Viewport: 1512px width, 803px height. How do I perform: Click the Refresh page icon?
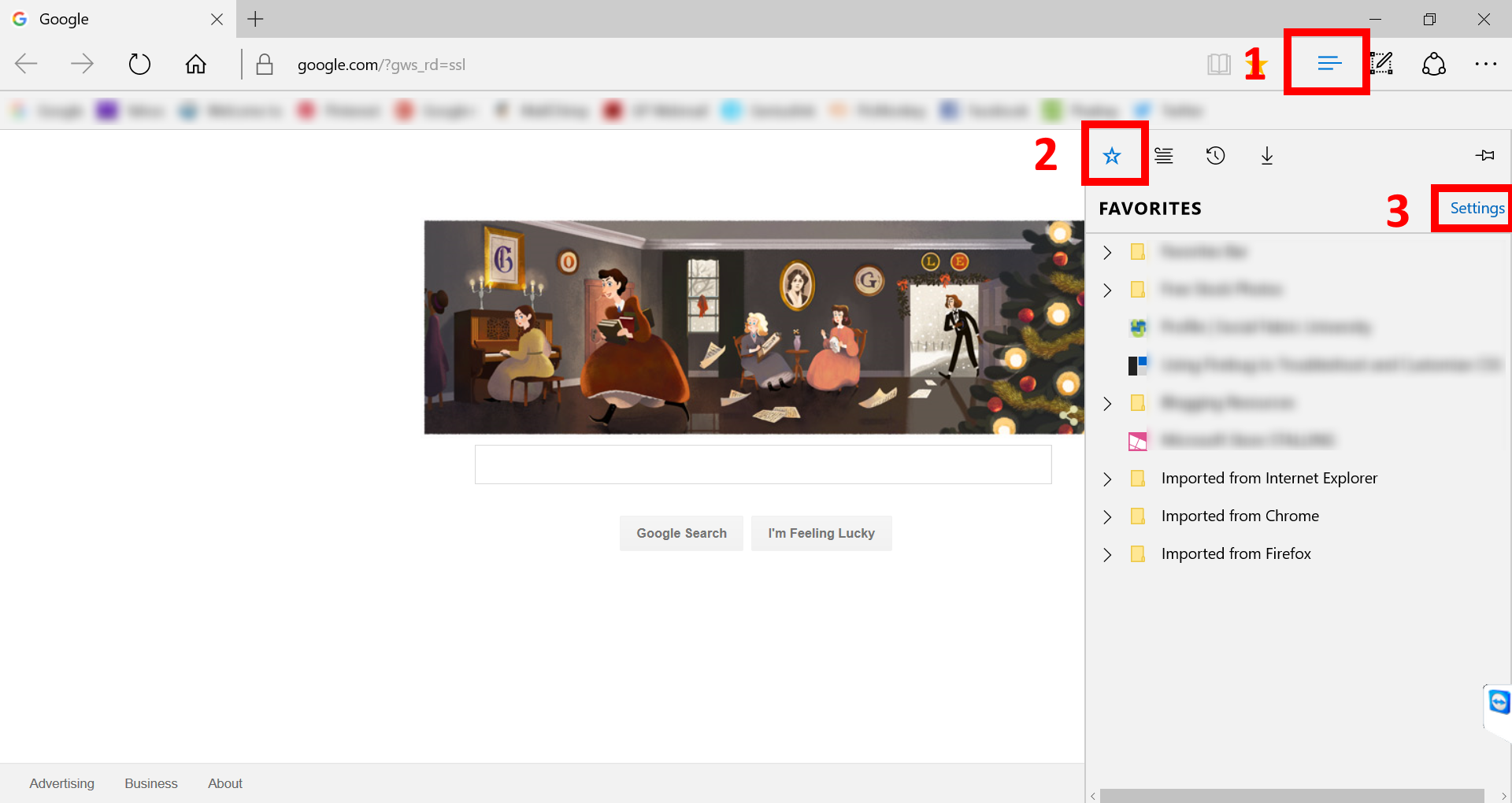pyautogui.click(x=139, y=63)
